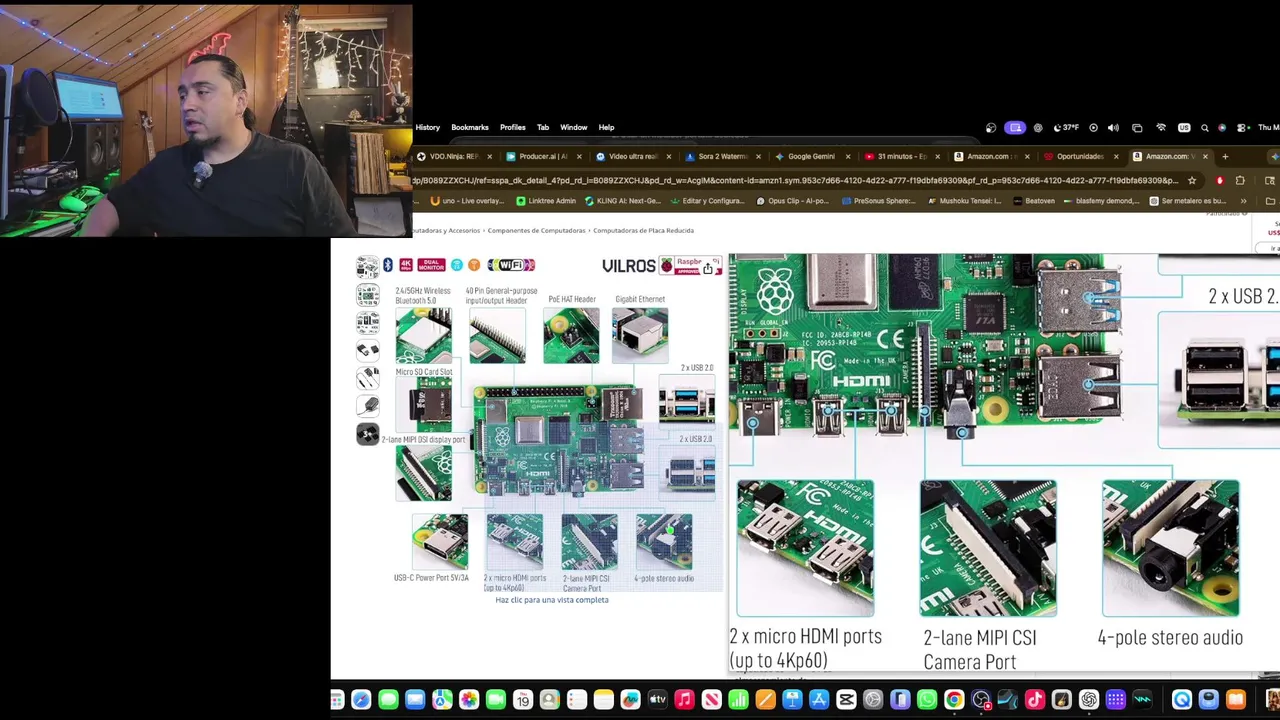Click the '2 x micro HDMI ports' label
This screenshot has height=720, width=1280.
(x=805, y=648)
